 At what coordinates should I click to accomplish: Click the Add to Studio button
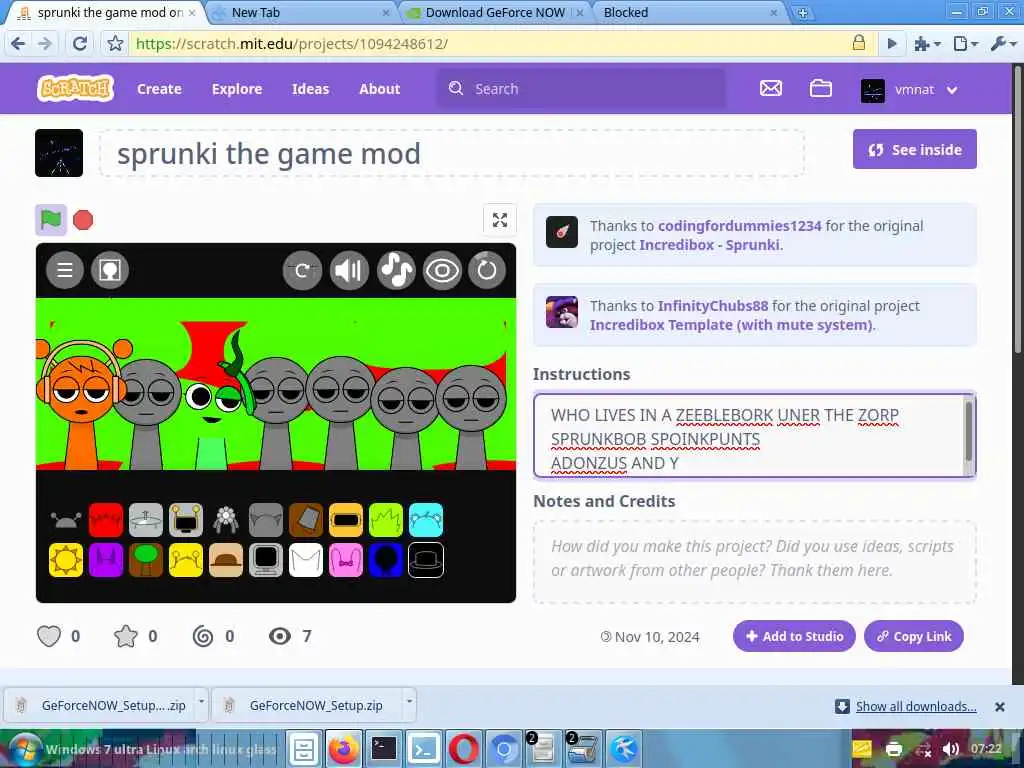click(794, 636)
